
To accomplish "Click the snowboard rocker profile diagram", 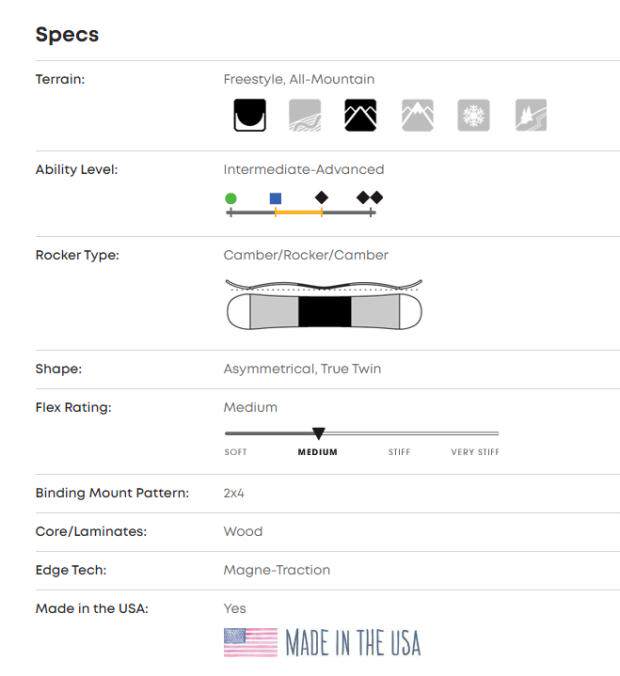I will (x=324, y=305).
